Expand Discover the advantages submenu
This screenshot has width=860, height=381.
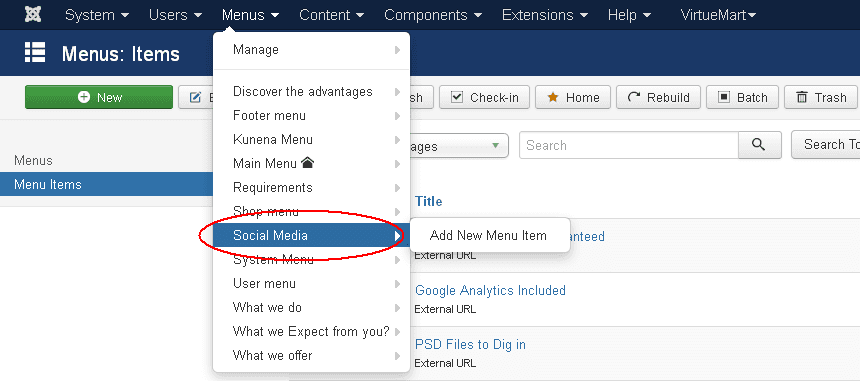312,92
